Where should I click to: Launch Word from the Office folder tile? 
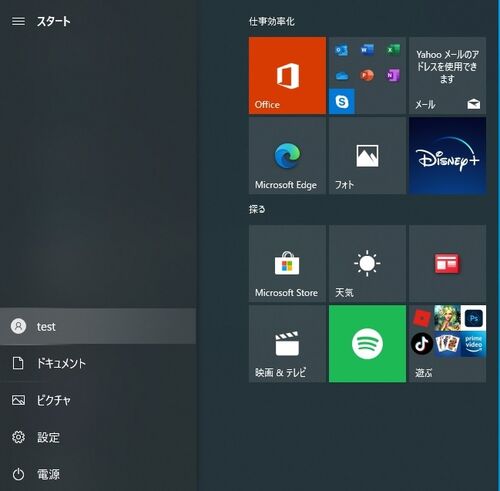point(367,50)
